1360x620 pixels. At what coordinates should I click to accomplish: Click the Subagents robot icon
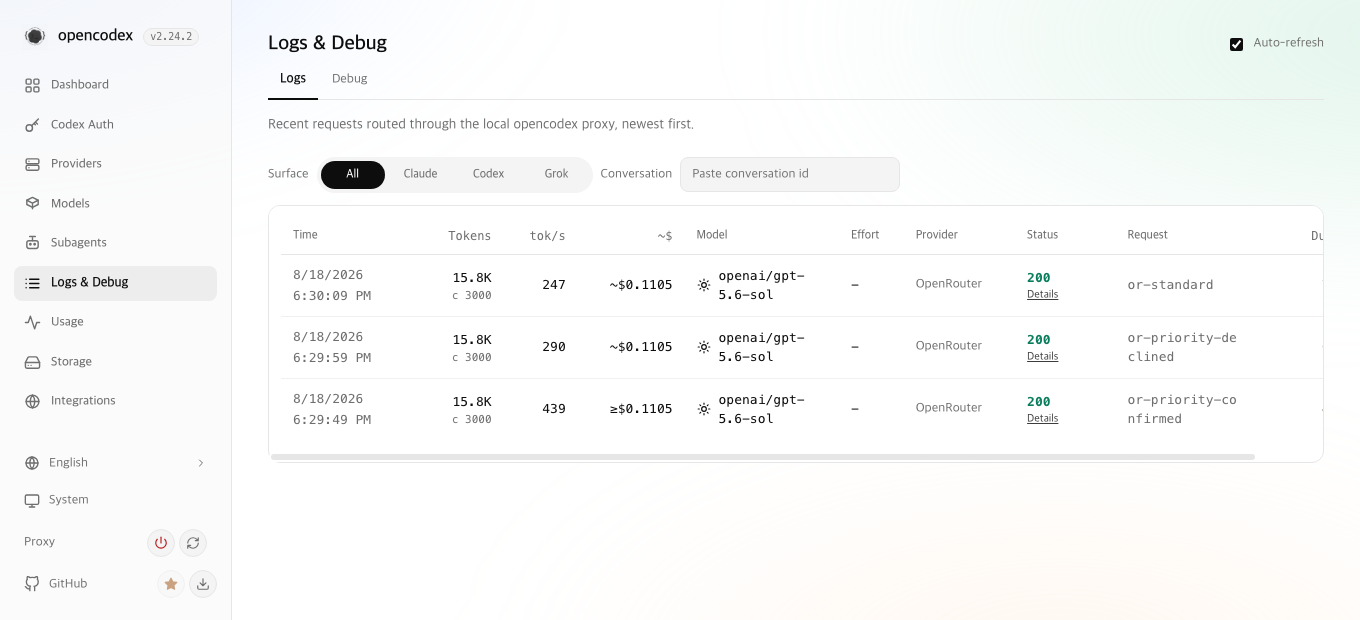[x=32, y=243]
